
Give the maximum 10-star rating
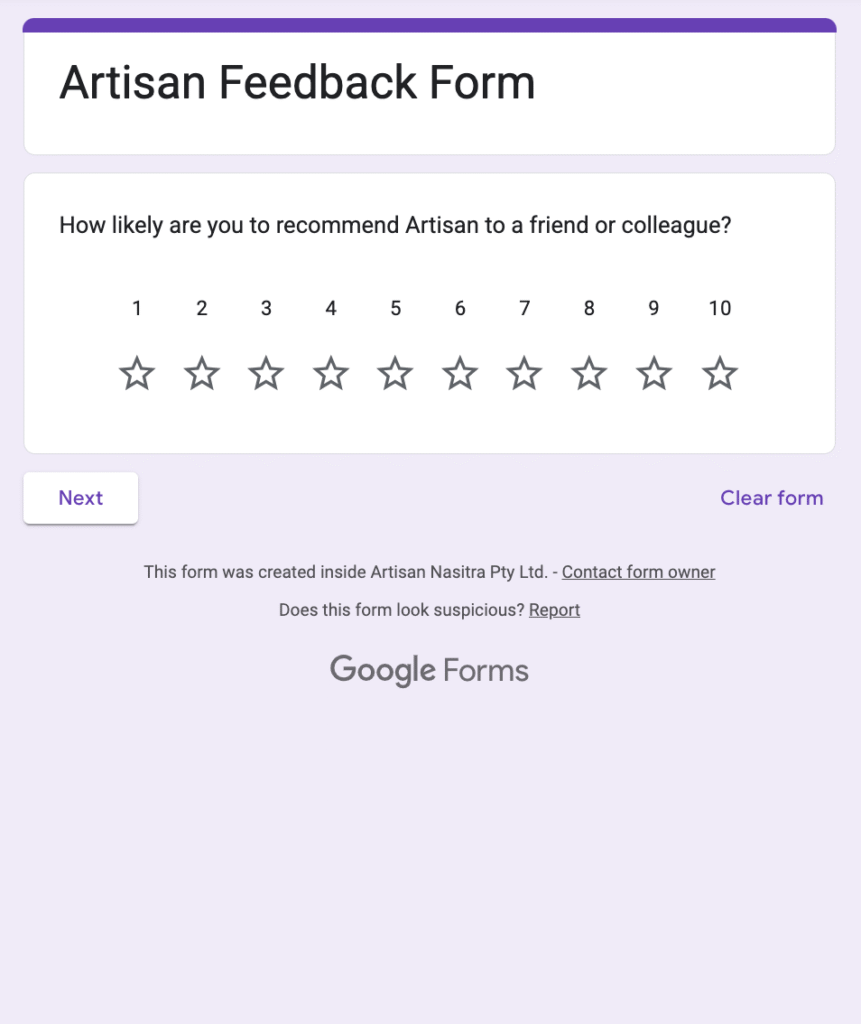(x=720, y=374)
